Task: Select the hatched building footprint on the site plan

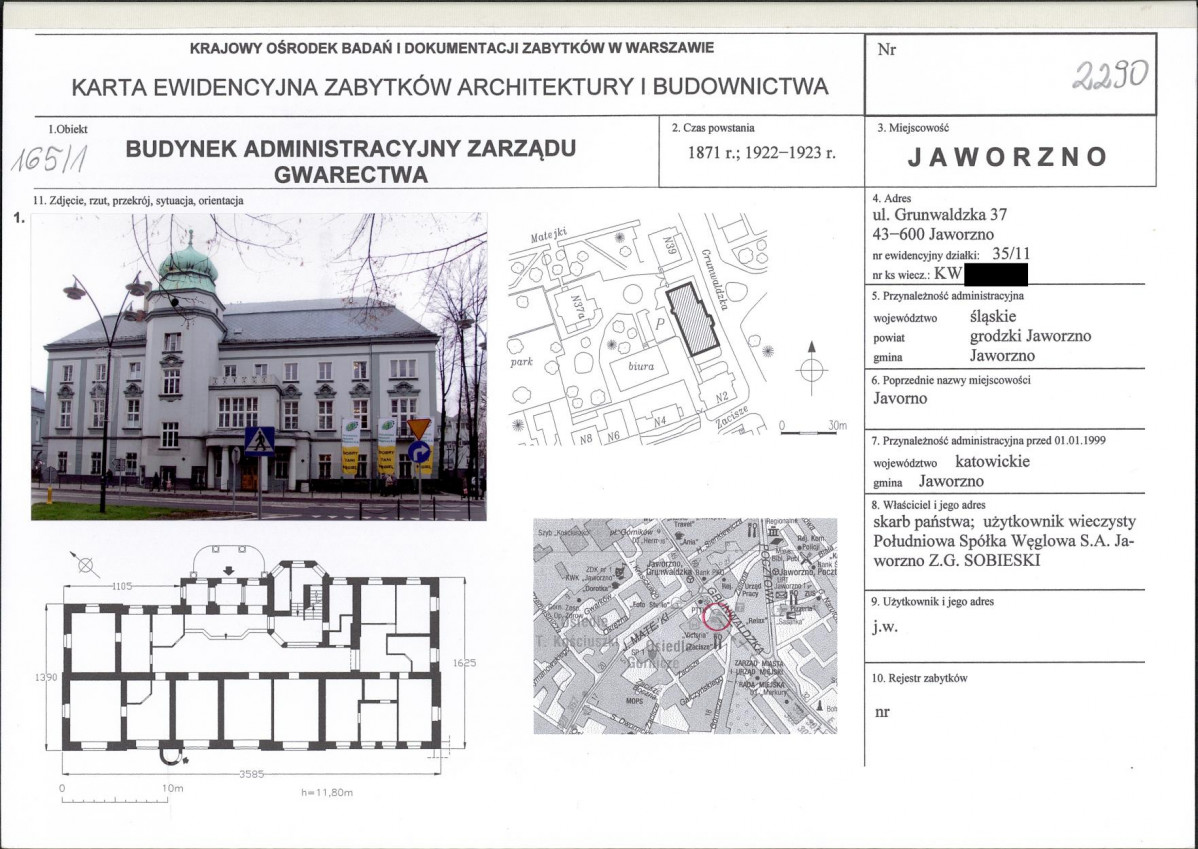Action: point(693,317)
